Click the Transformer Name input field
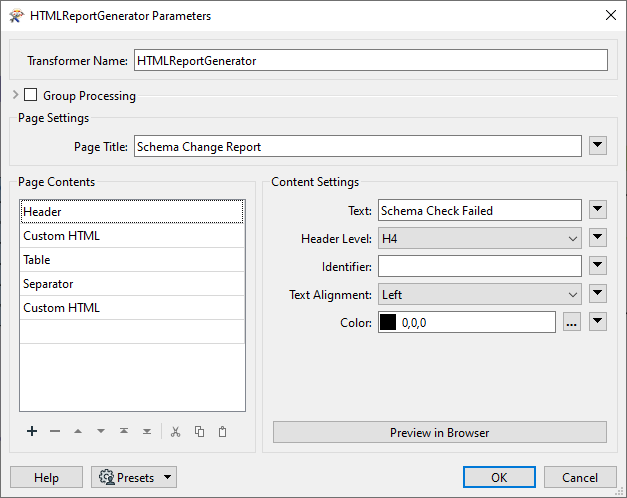 [x=371, y=60]
